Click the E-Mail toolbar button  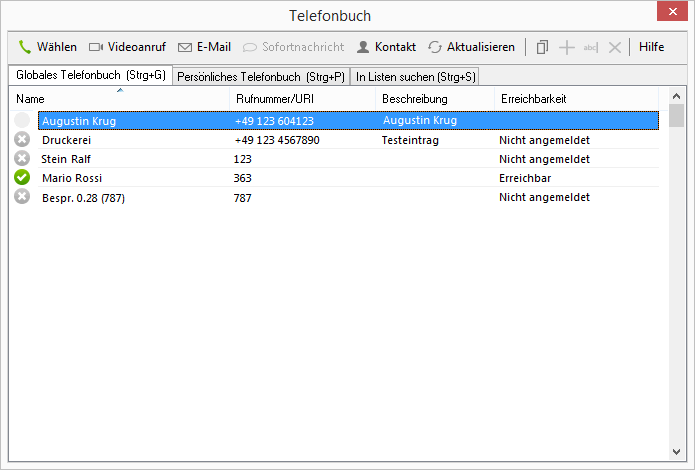pyautogui.click(x=204, y=47)
